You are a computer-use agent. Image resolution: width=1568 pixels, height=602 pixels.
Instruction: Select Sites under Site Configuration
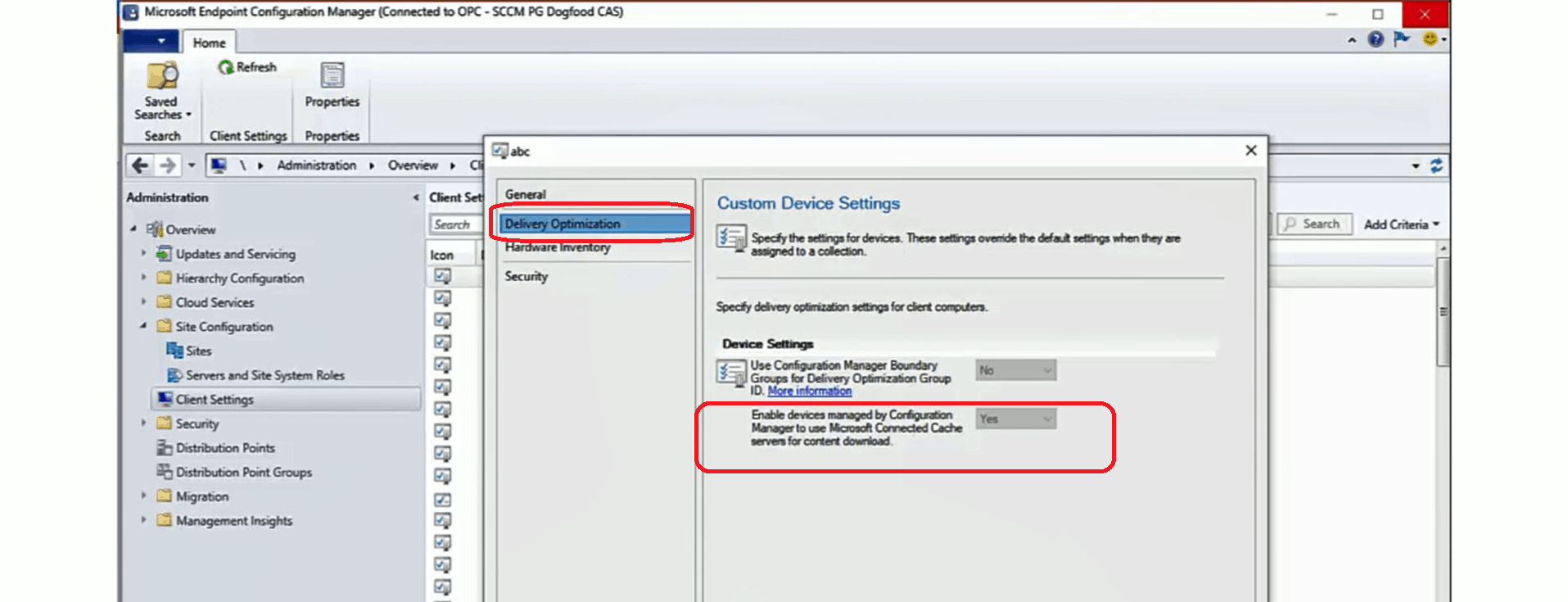(x=198, y=351)
